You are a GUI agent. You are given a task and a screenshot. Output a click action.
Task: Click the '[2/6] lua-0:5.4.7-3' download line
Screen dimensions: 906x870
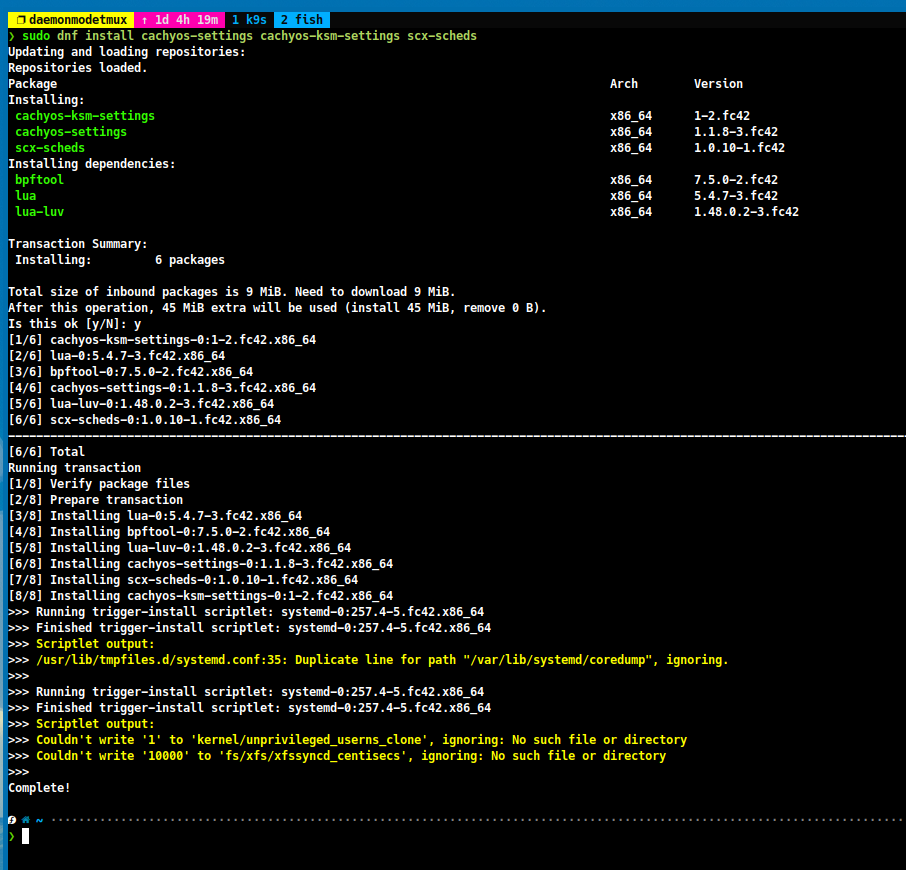117,356
